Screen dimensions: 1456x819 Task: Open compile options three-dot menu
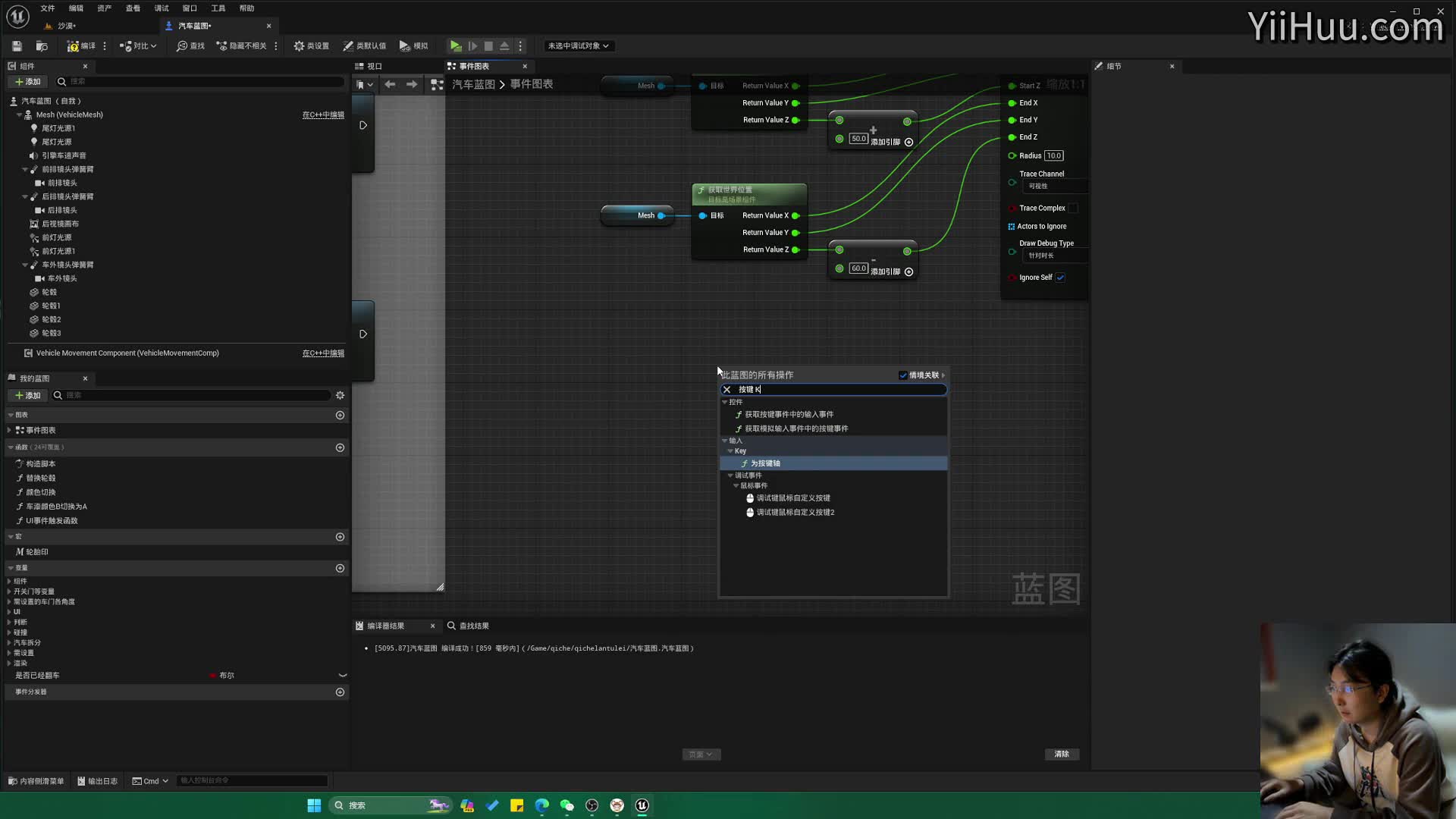point(105,46)
